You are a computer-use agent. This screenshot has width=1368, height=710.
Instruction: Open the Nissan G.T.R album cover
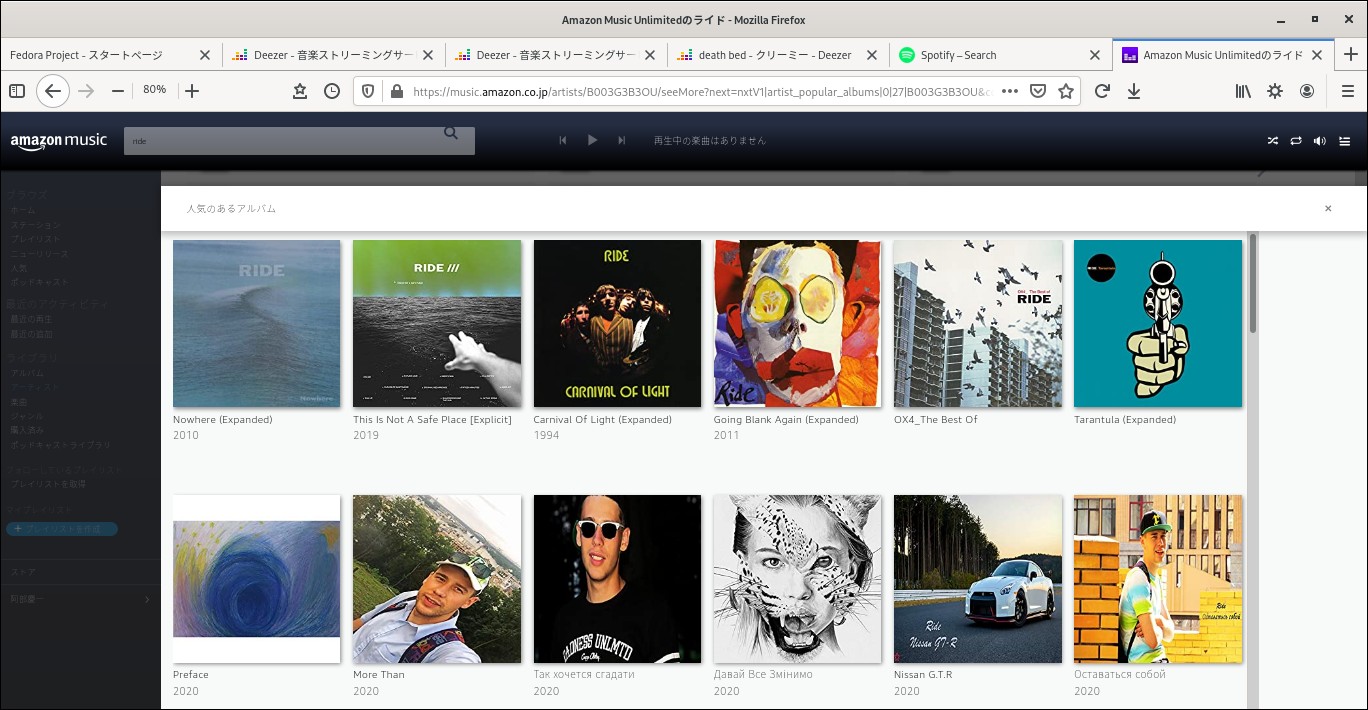[978, 579]
